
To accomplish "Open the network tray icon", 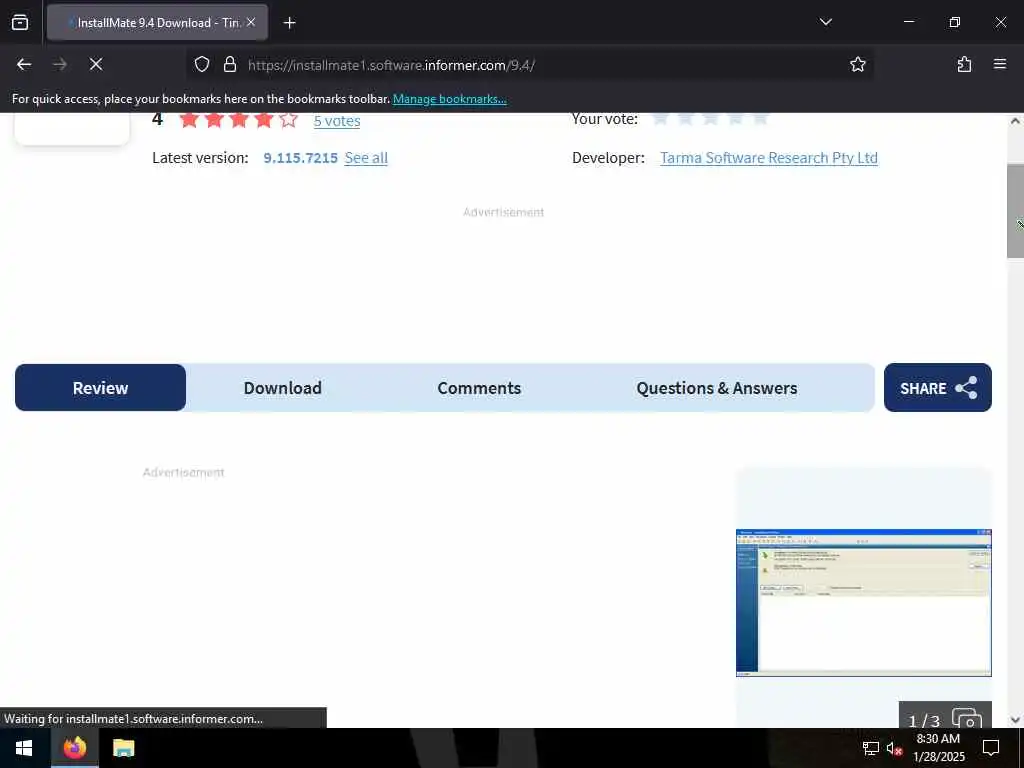I will pos(870,748).
